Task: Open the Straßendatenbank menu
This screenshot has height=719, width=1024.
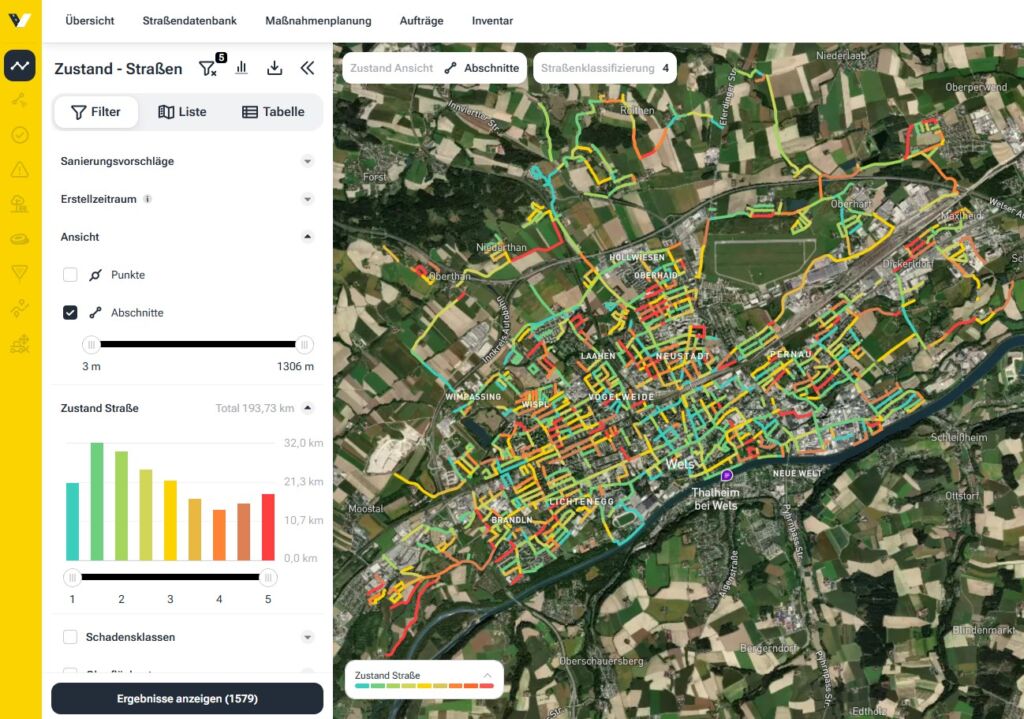Action: pyautogui.click(x=189, y=21)
